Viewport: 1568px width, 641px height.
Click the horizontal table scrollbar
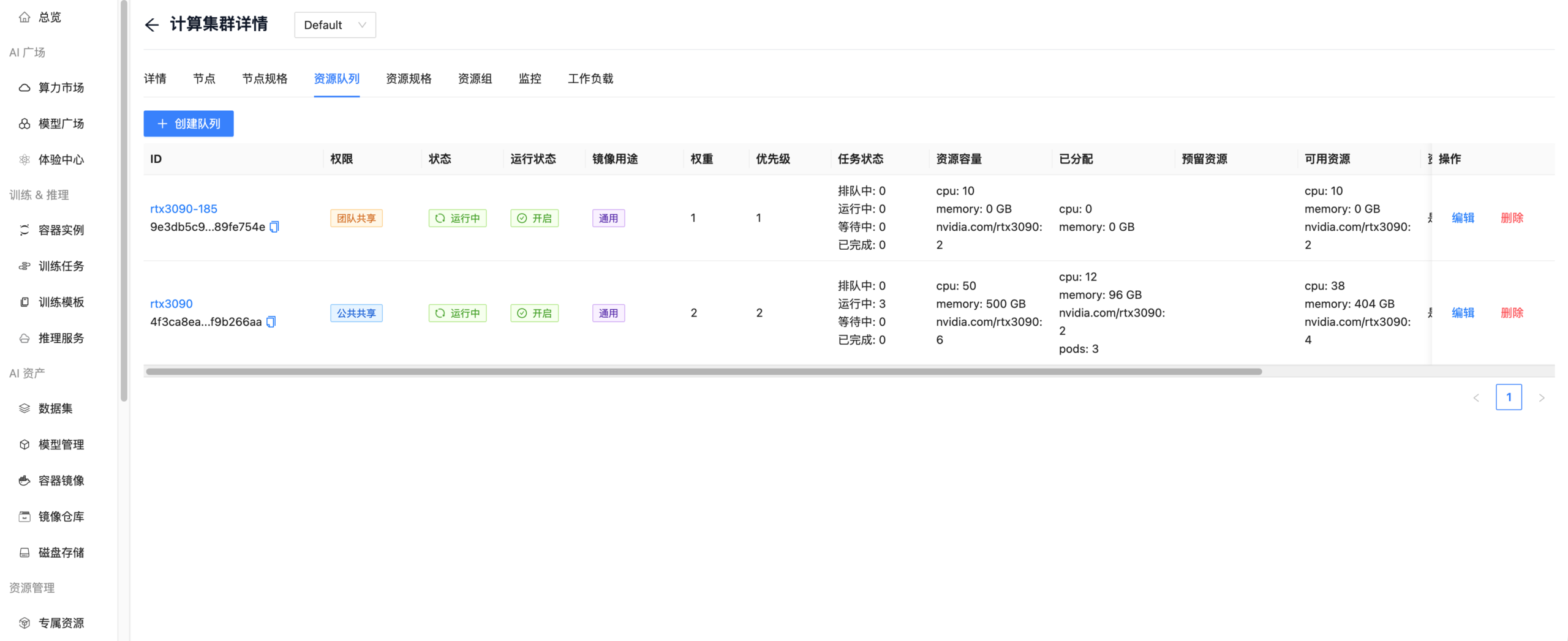click(x=703, y=372)
